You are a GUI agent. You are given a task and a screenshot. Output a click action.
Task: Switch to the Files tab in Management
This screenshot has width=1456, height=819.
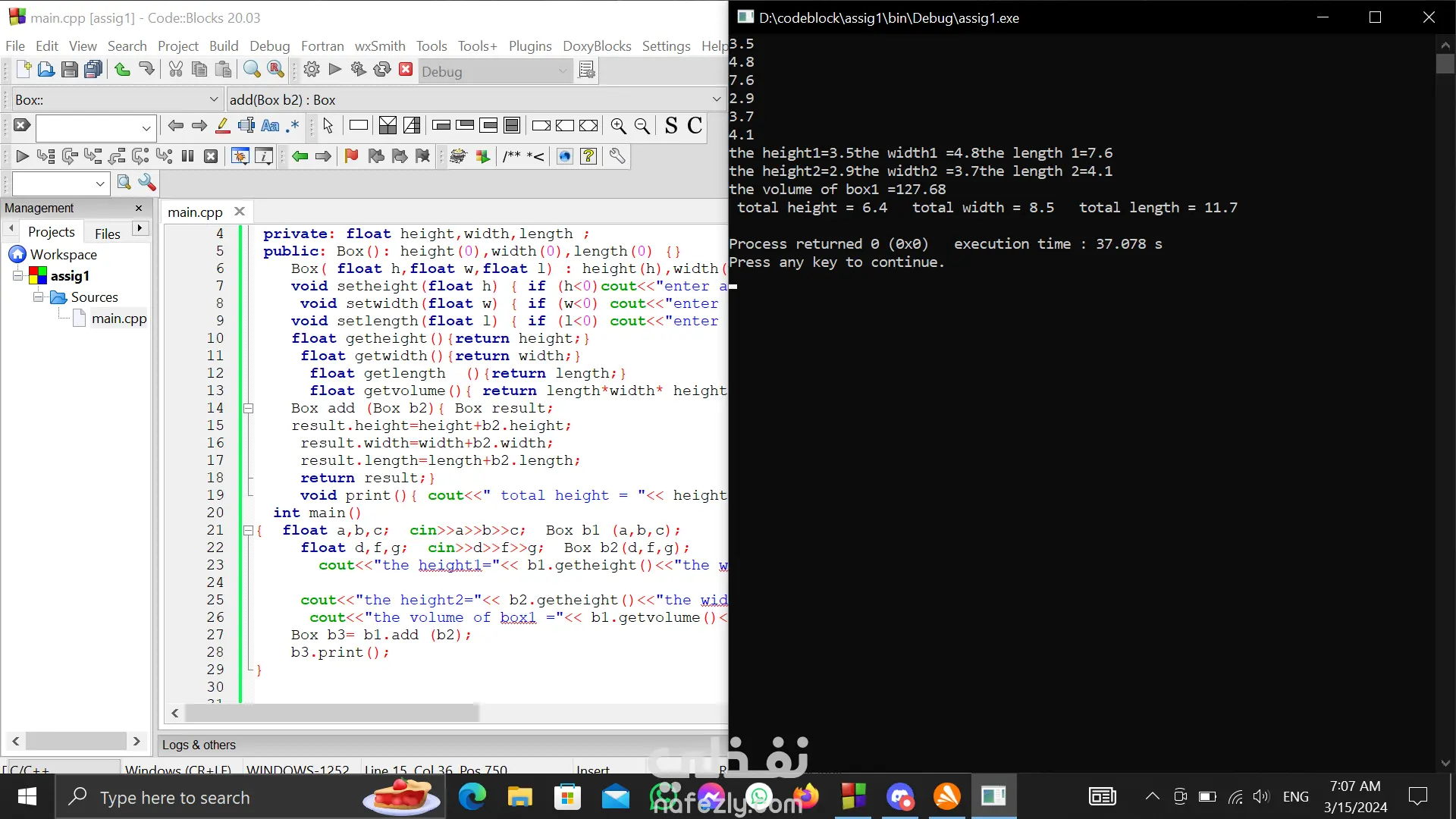tap(107, 234)
